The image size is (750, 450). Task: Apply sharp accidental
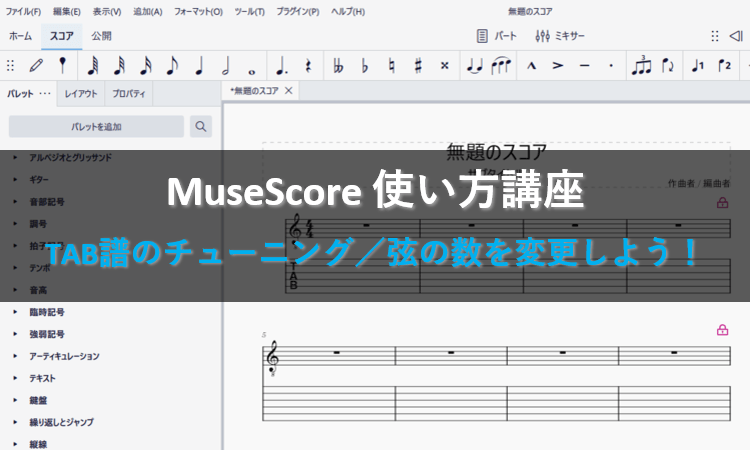(x=418, y=66)
